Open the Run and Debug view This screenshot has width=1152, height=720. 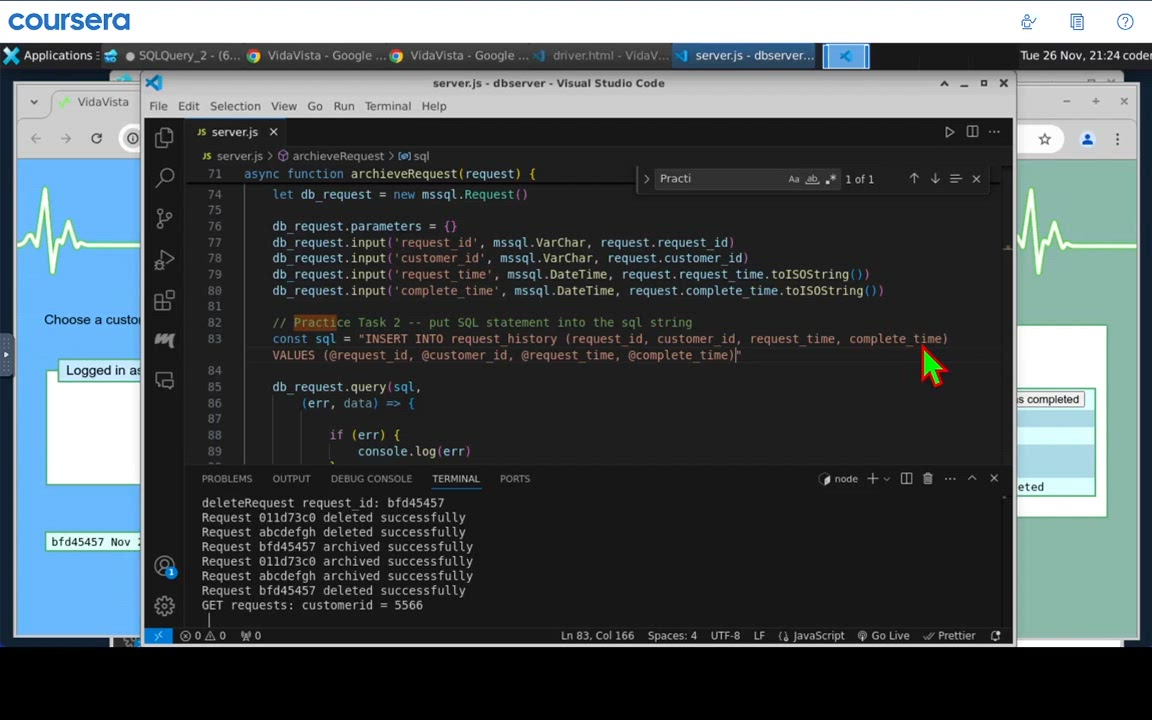point(165,260)
